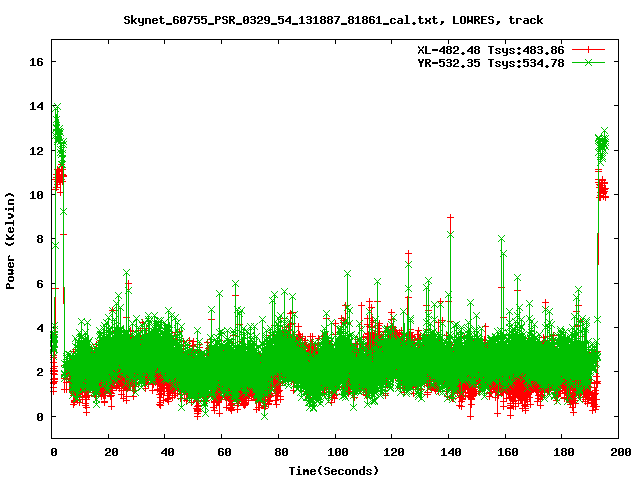Click x-axis tick label 100
Viewport: 640px width, 480px height.
[x=338, y=452]
